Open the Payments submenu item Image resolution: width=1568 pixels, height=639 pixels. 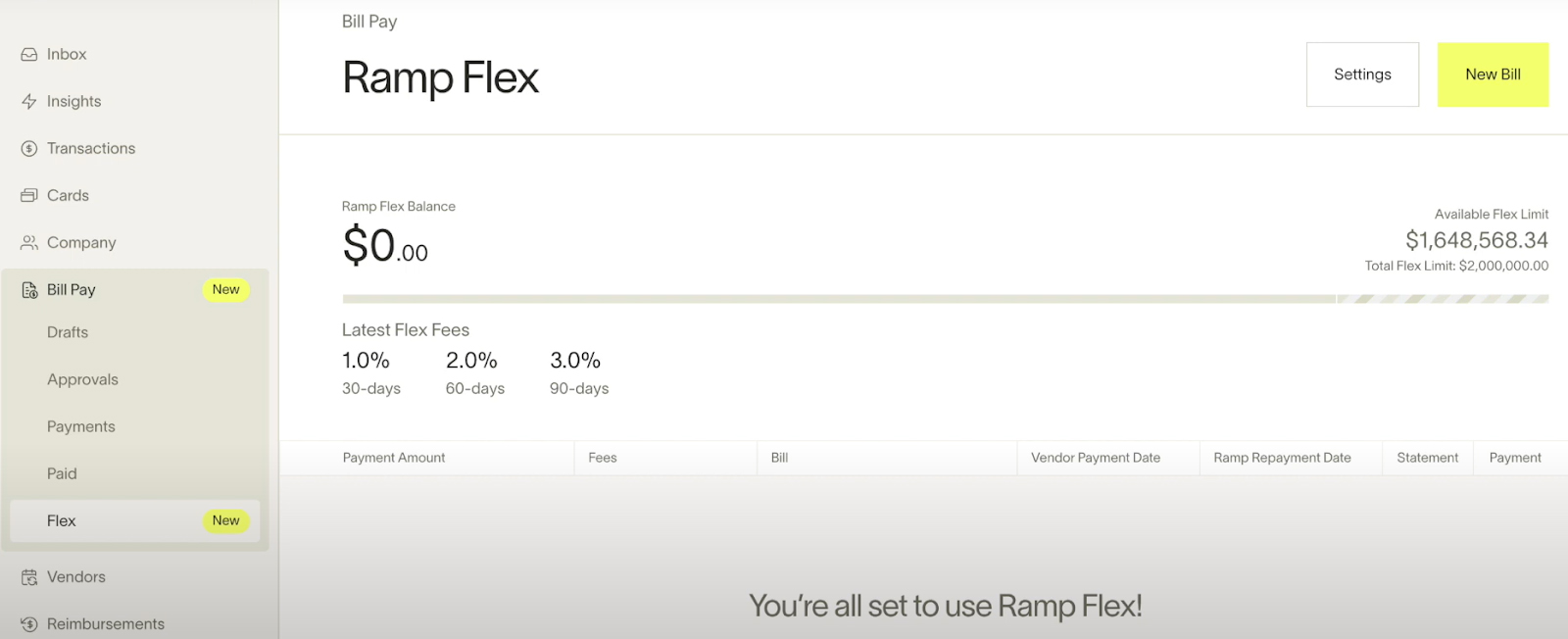tap(81, 427)
